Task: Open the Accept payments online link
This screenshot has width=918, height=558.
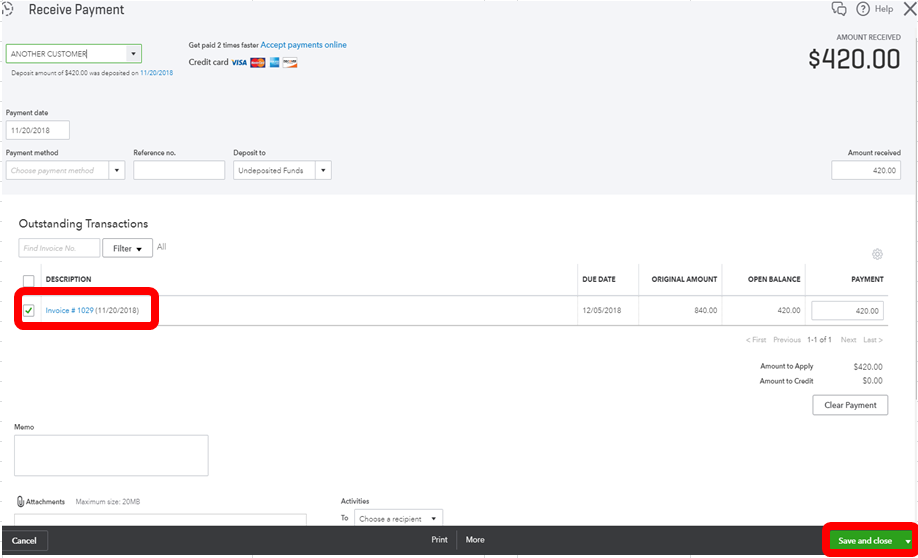Action: click(303, 44)
